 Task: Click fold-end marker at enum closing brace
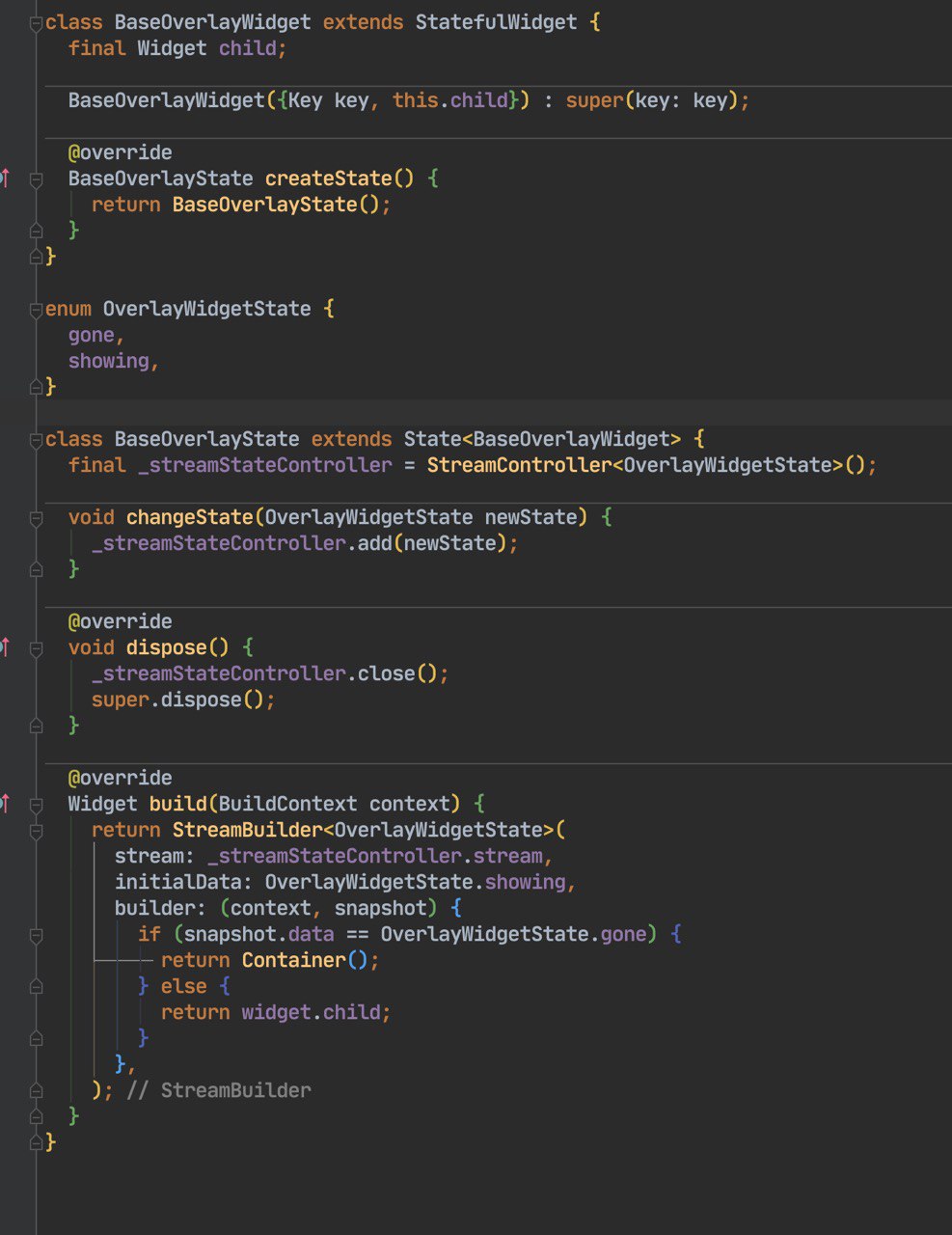36,387
